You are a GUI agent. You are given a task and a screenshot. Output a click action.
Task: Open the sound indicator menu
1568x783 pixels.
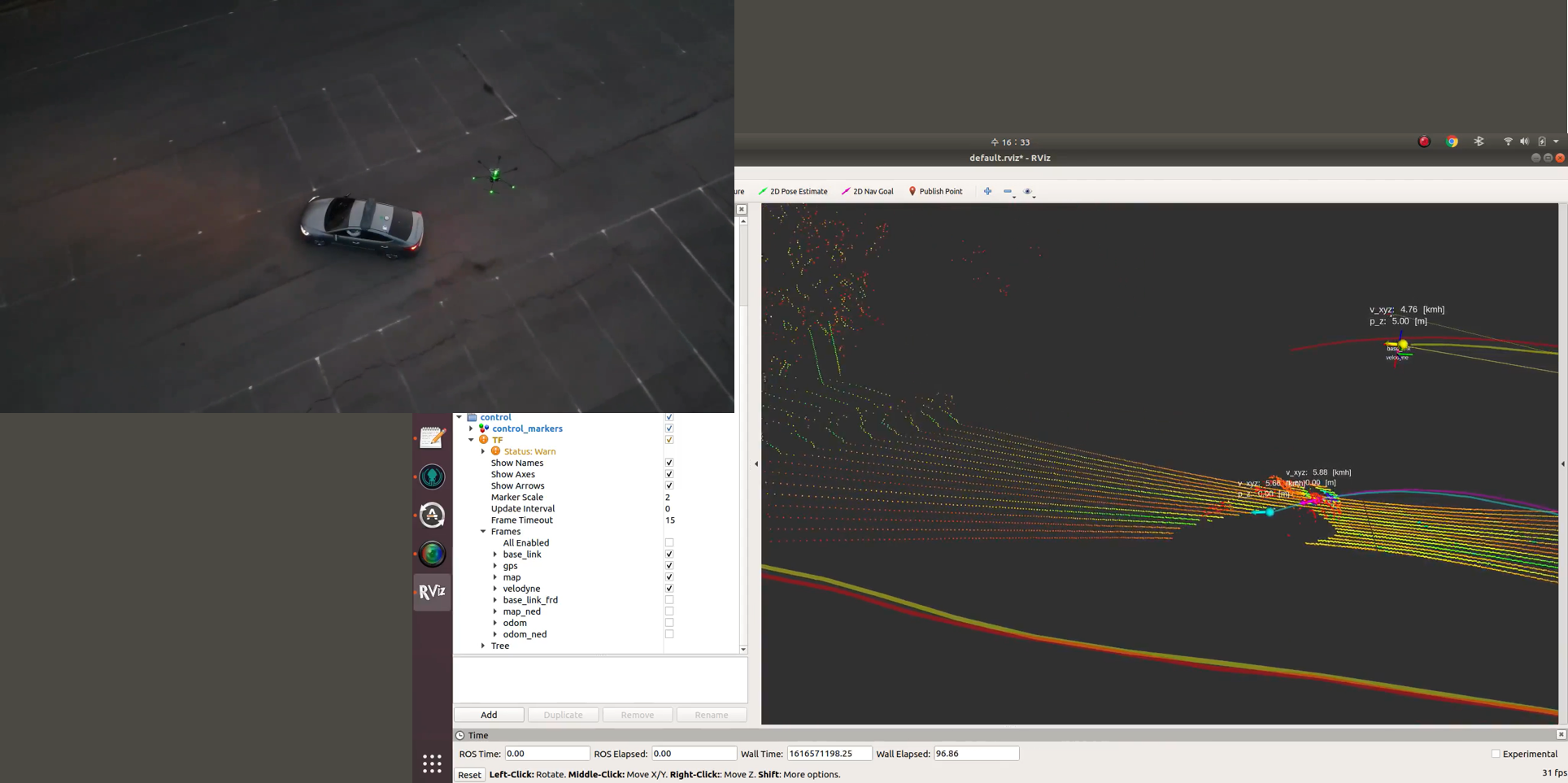1522,141
